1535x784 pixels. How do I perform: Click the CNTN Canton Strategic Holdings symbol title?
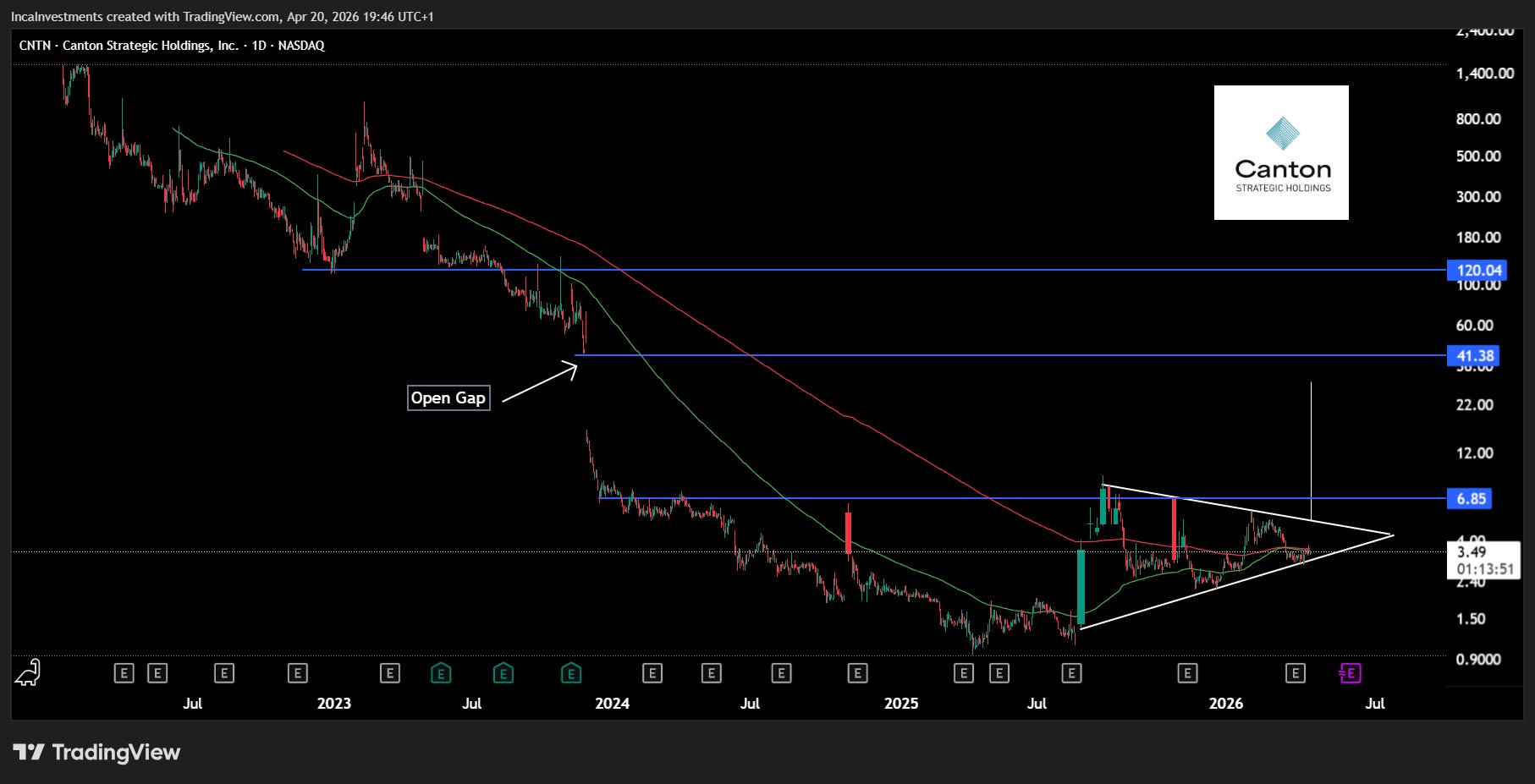coord(172,46)
